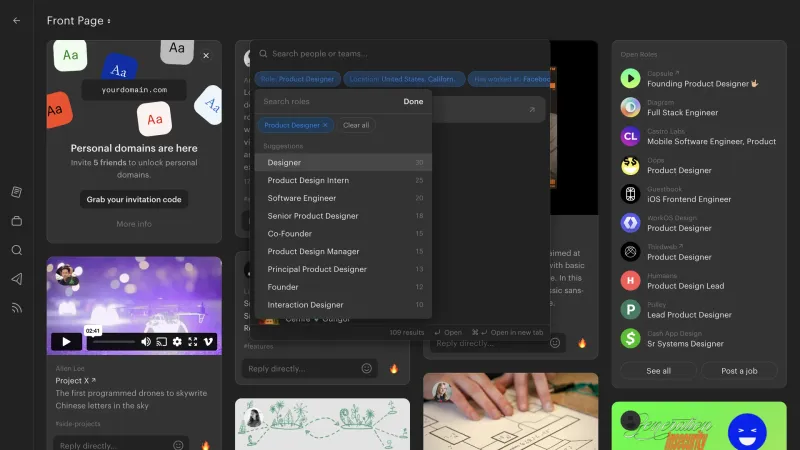Open emoji picker in #features reply field

(x=366, y=368)
